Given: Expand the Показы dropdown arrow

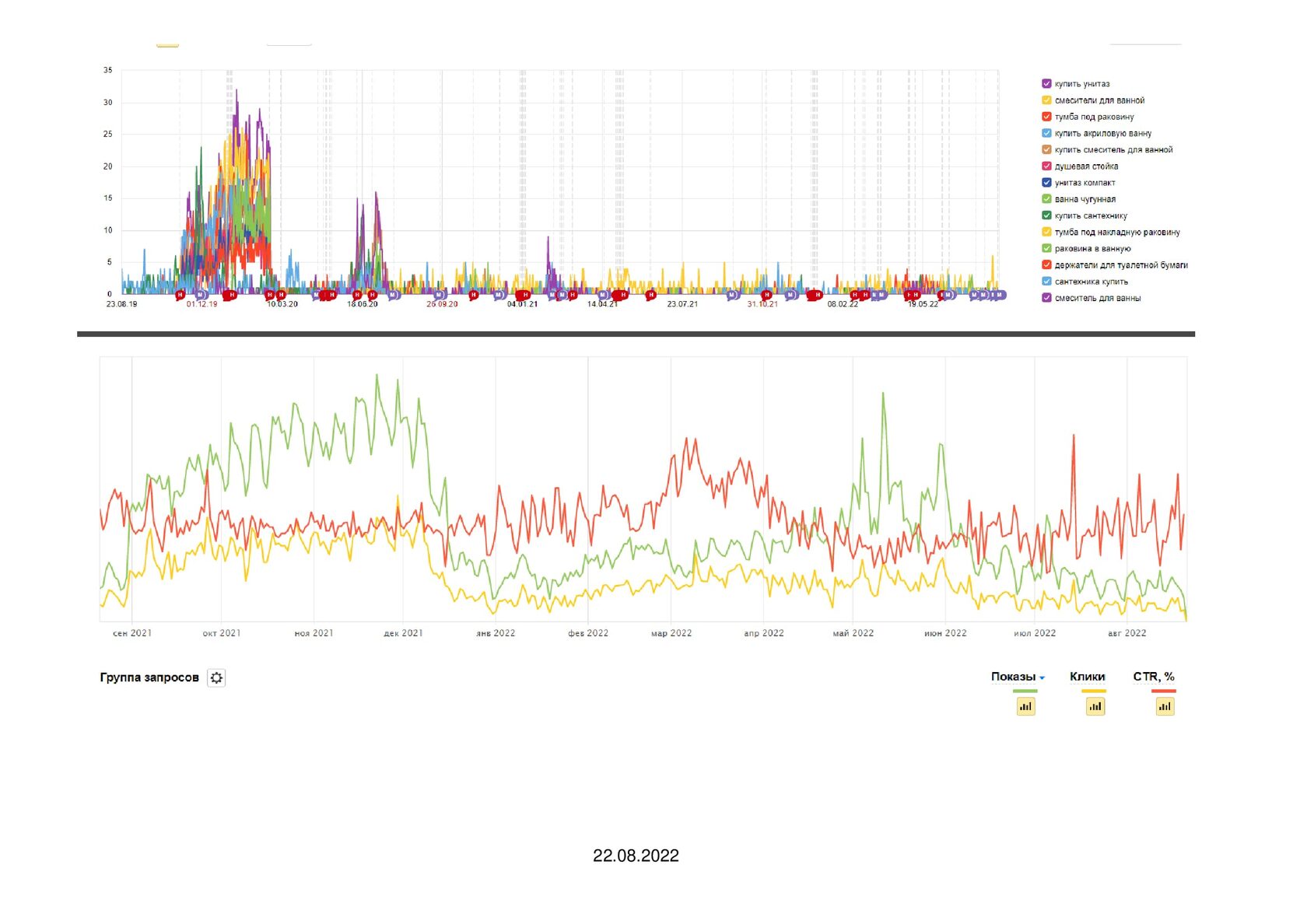Looking at the screenshot, I should 1042,678.
